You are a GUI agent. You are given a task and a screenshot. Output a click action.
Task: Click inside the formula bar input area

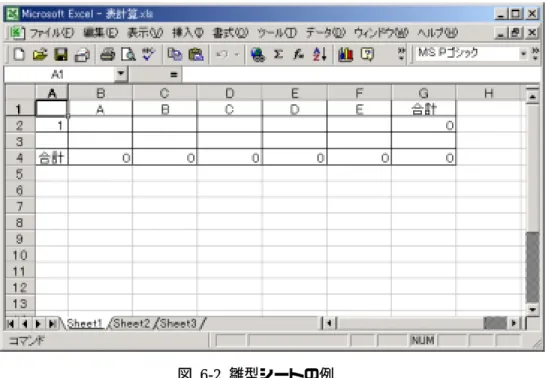[x=361, y=75]
